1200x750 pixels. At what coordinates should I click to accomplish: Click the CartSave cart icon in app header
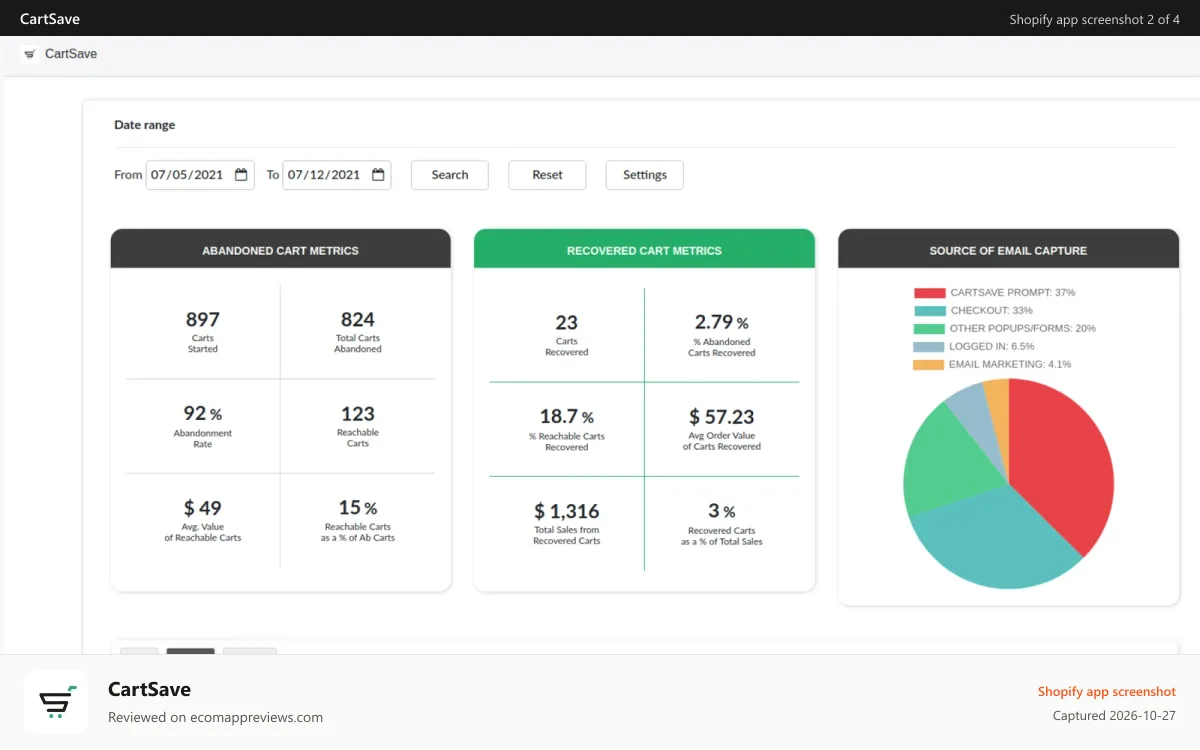coord(30,54)
